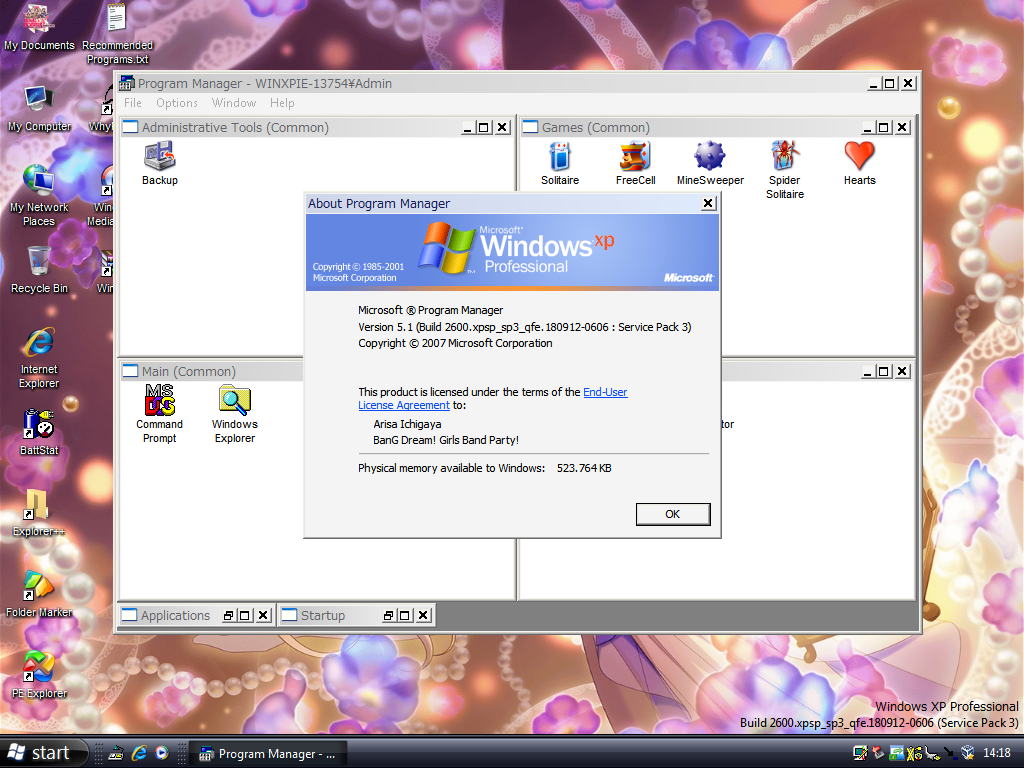Click memory value "523.764 KB"

click(x=584, y=468)
